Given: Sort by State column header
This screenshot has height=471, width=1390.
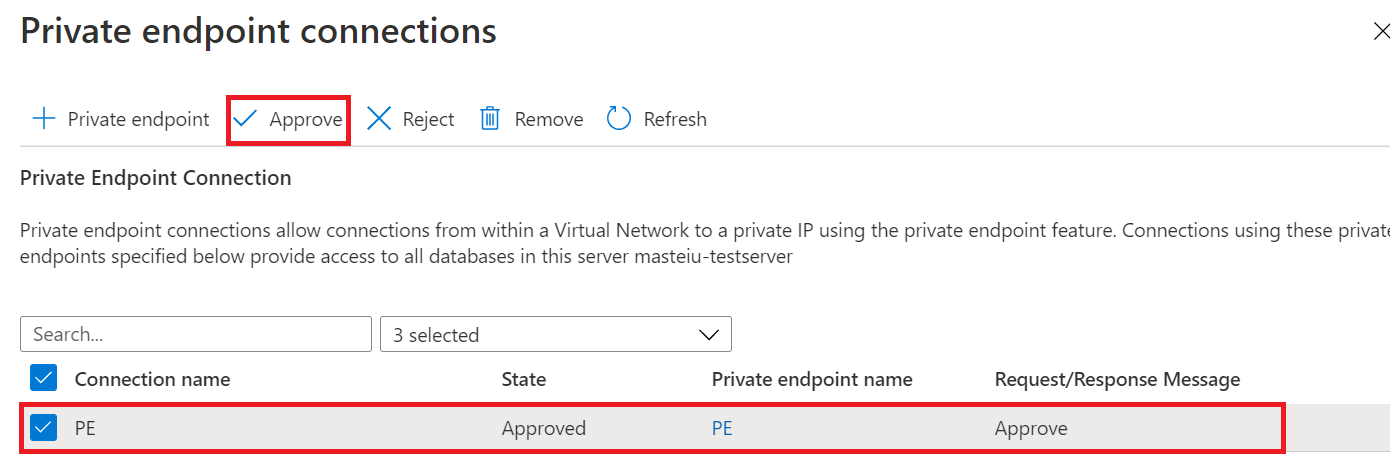Looking at the screenshot, I should (x=524, y=379).
